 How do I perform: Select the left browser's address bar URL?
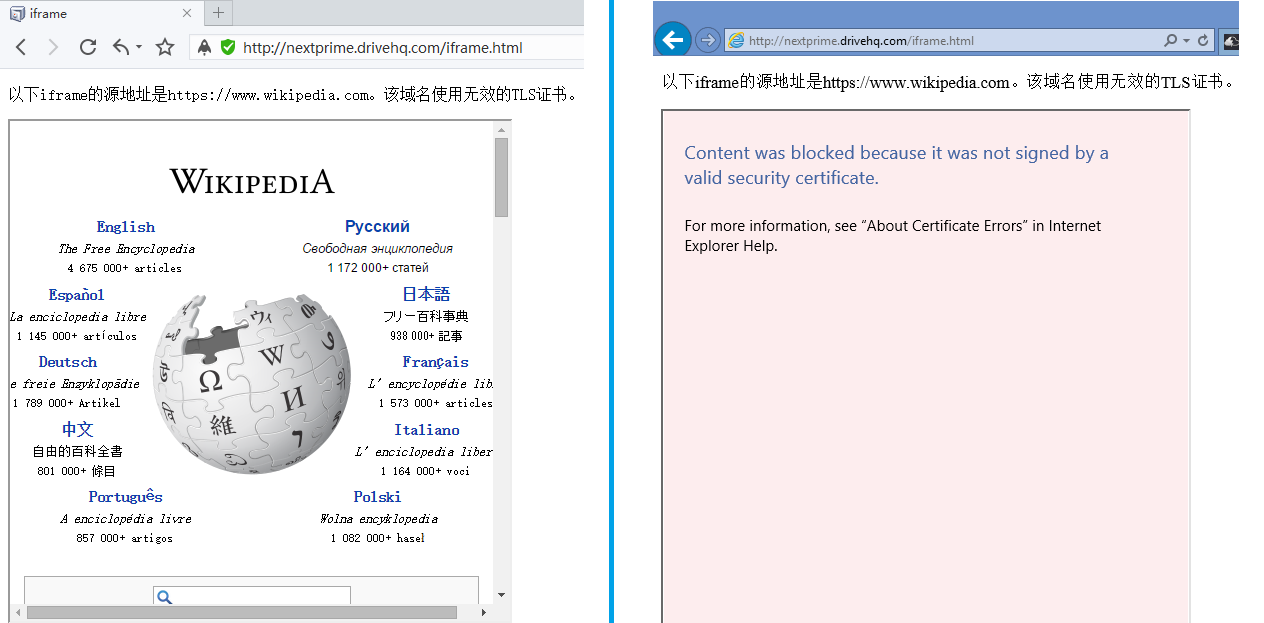click(383, 47)
